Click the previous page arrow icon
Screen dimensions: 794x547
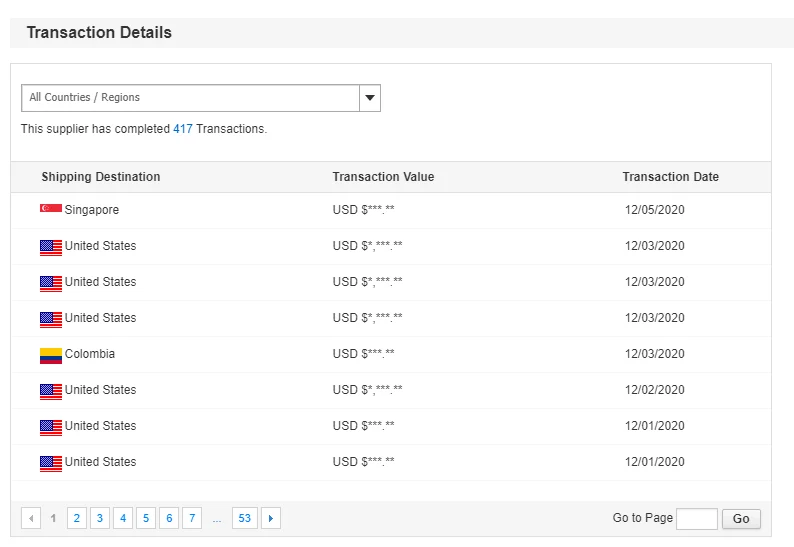pyautogui.click(x=31, y=518)
